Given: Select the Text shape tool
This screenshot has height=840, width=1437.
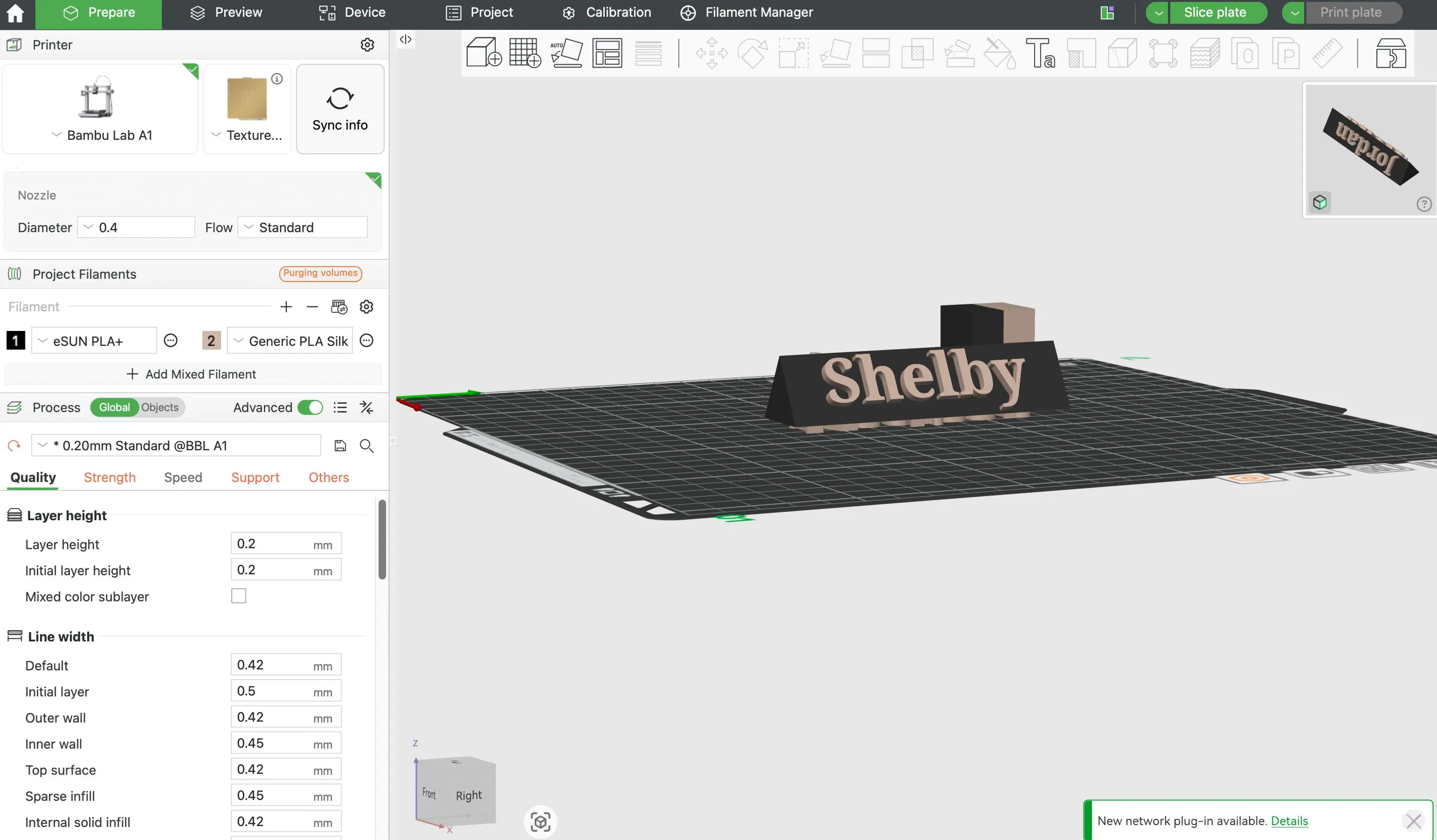Looking at the screenshot, I should pos(1040,53).
